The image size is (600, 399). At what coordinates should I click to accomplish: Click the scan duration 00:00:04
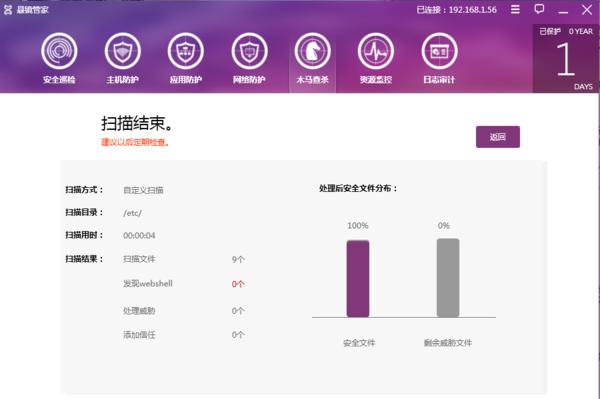pyautogui.click(x=139, y=236)
